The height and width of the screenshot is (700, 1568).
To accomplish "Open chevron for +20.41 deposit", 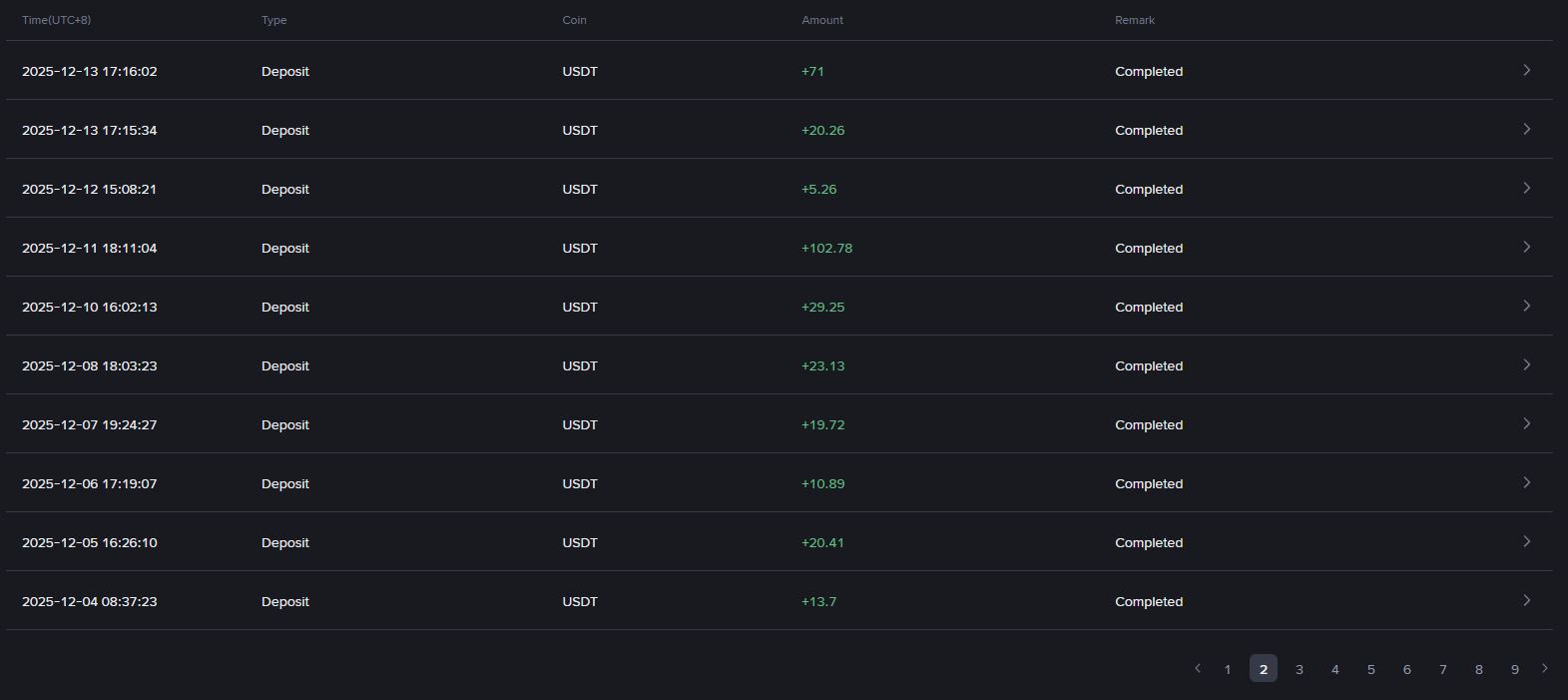I will coord(1526,541).
